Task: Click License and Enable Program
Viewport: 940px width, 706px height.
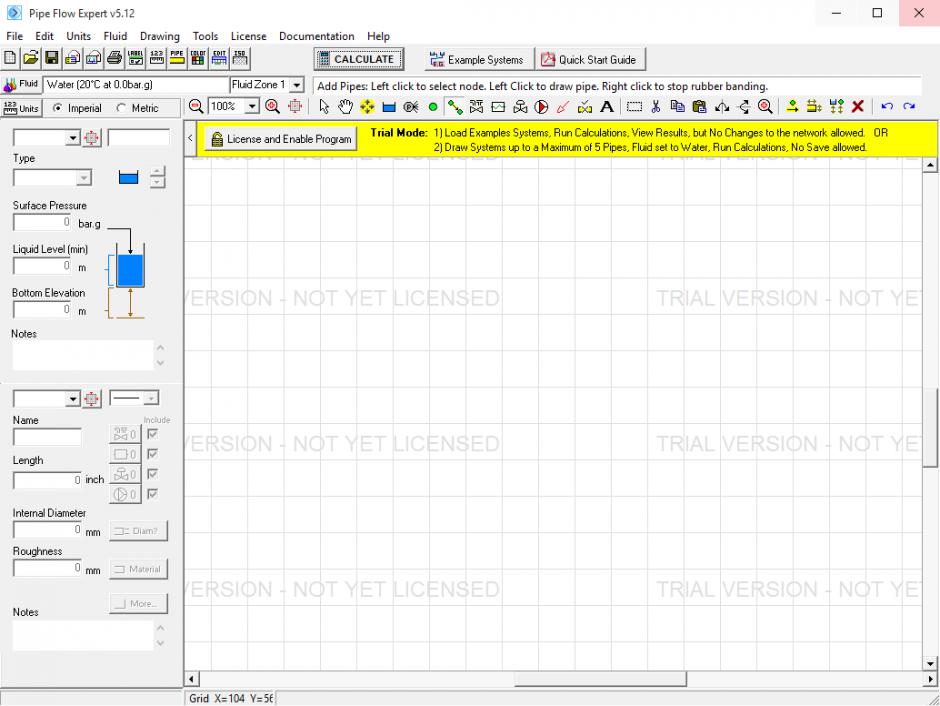Action: tap(281, 139)
